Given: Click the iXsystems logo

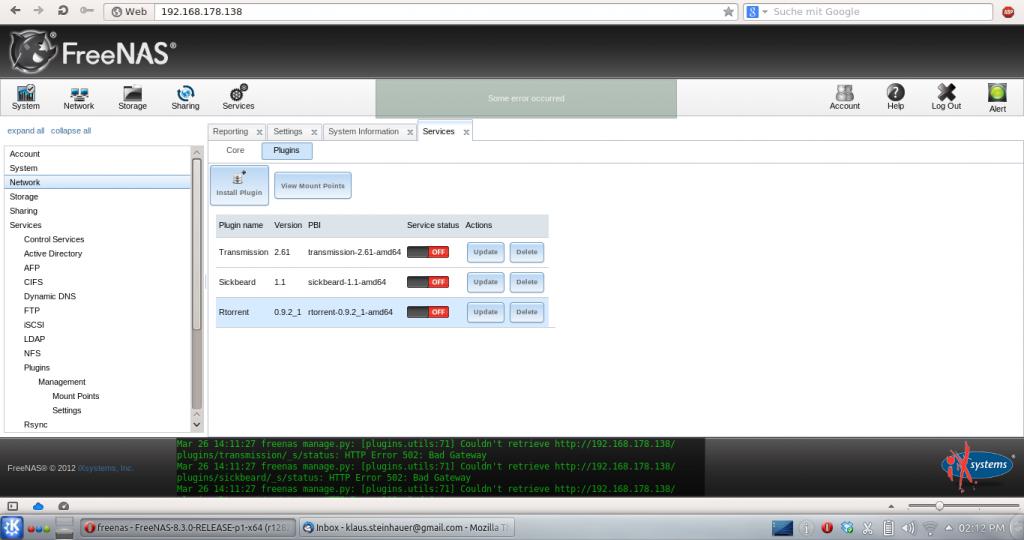Looking at the screenshot, I should click(978, 466).
